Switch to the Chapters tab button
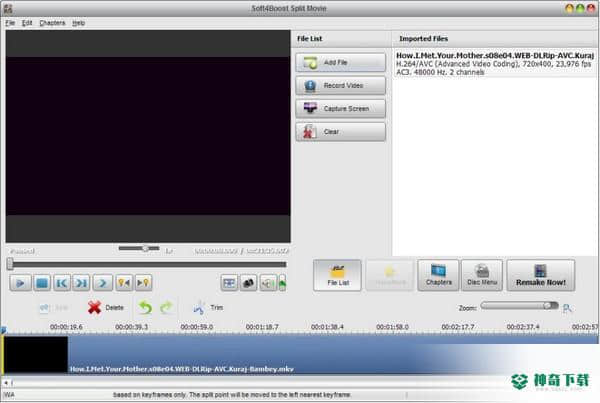The image size is (600, 403). point(439,276)
